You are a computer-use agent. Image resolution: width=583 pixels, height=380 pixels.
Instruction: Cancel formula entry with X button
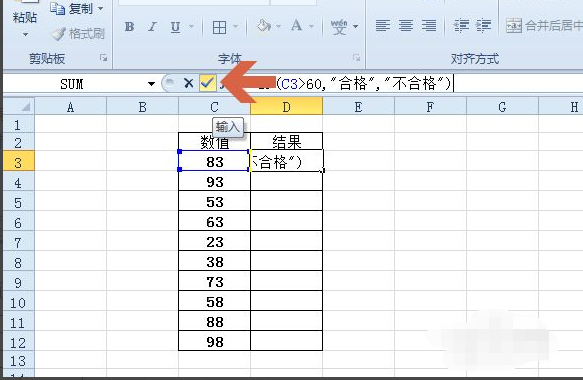[x=189, y=83]
